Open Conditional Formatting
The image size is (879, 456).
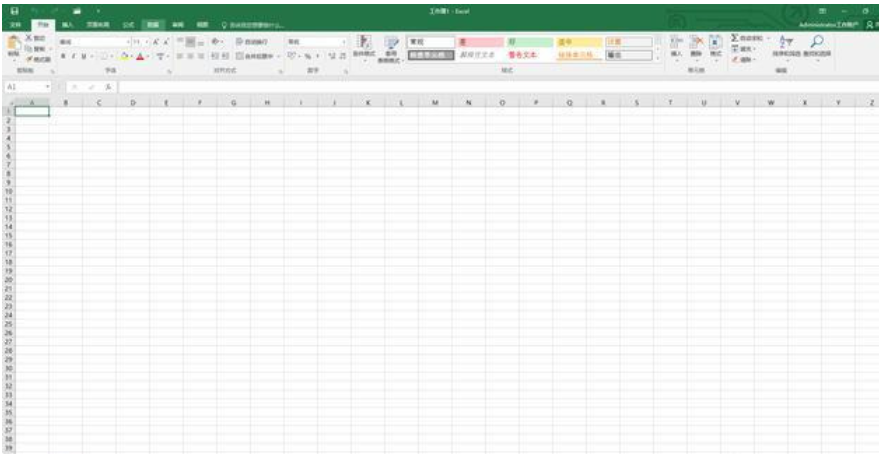click(364, 48)
